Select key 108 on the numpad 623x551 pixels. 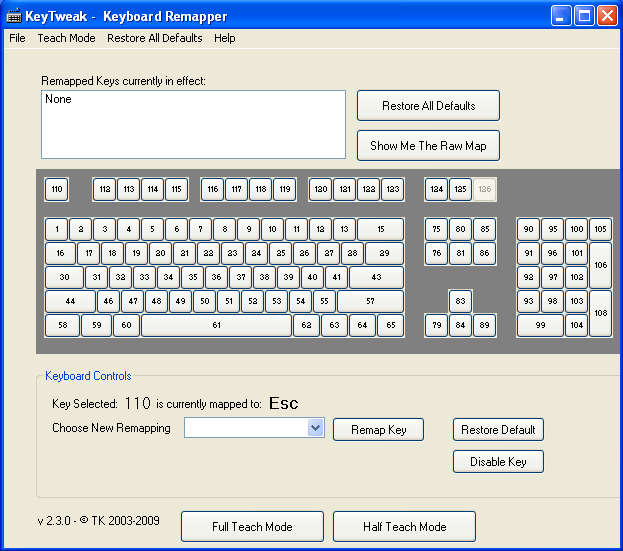[x=600, y=313]
